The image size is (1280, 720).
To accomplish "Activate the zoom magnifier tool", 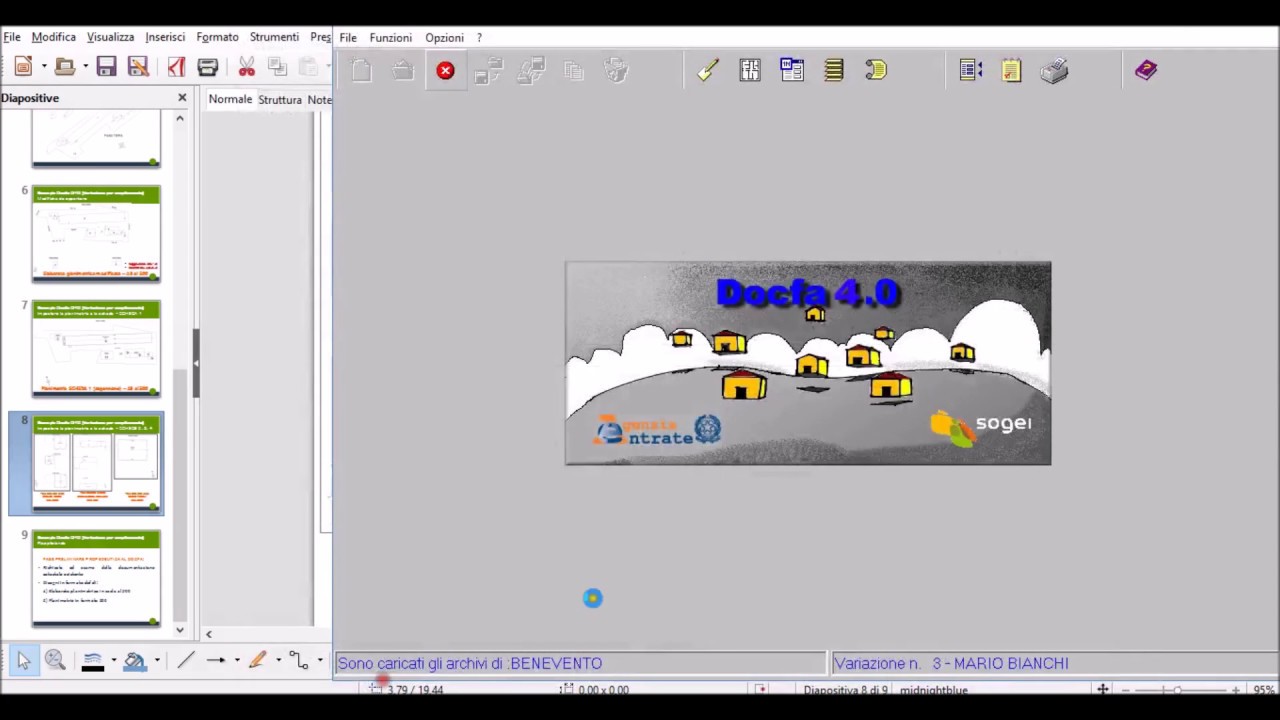I will (55, 660).
